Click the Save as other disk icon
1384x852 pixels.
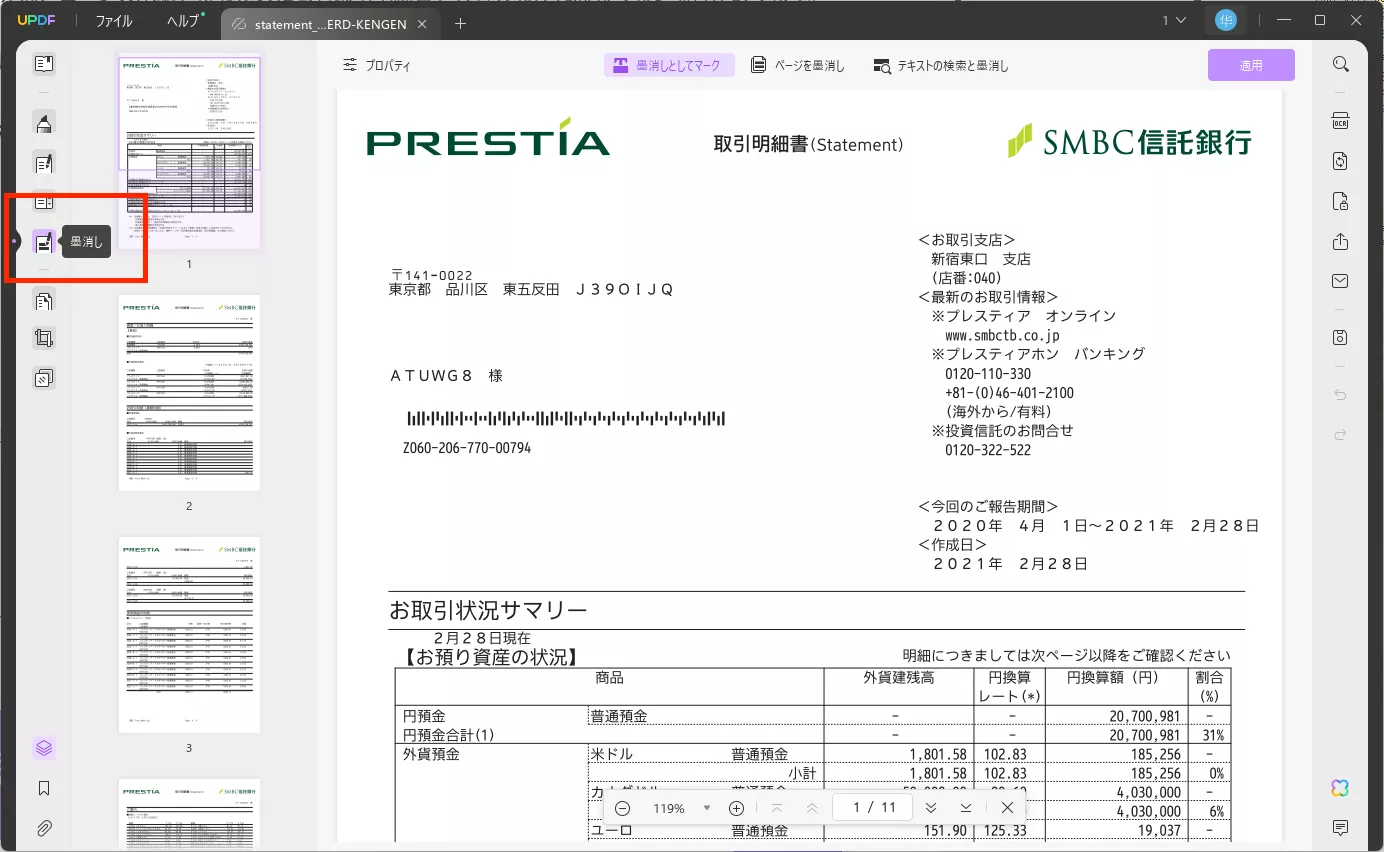tap(1340, 338)
